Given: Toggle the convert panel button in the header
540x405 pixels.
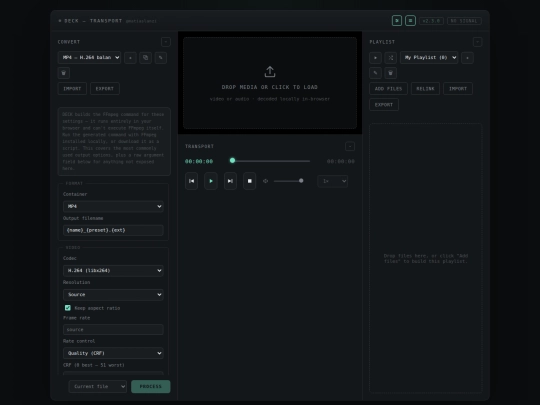Looking at the screenshot, I should pos(397,21).
